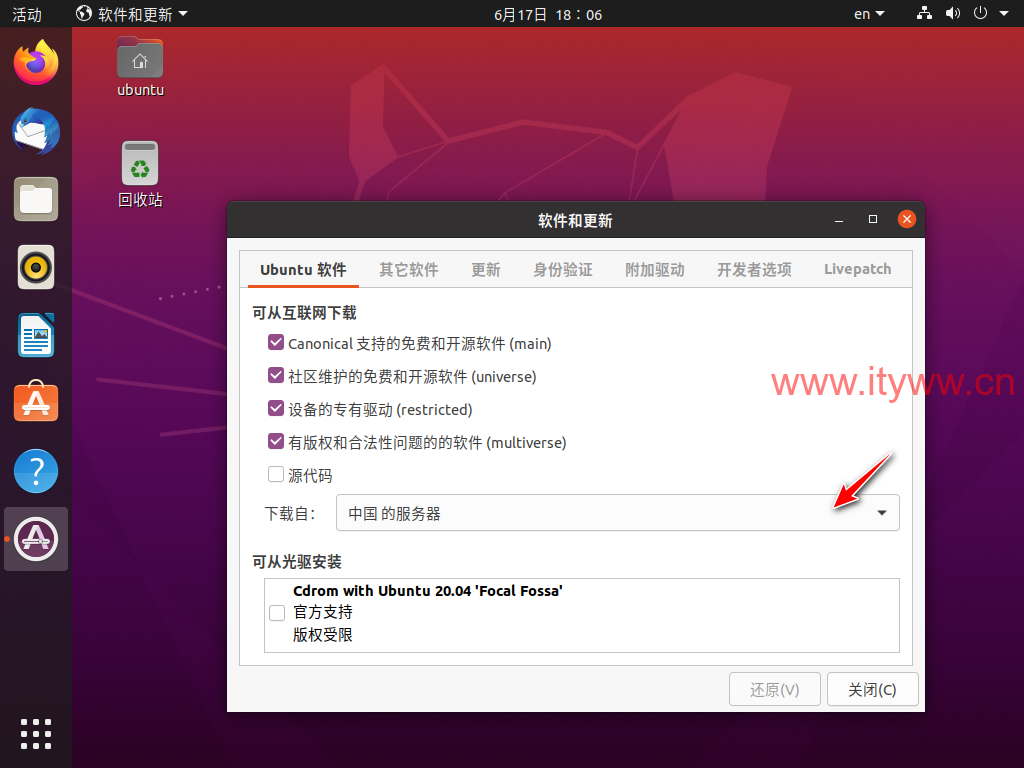1024x768 pixels.
Task: Open the ubuntu home folder desktop icon
Action: click(140, 67)
